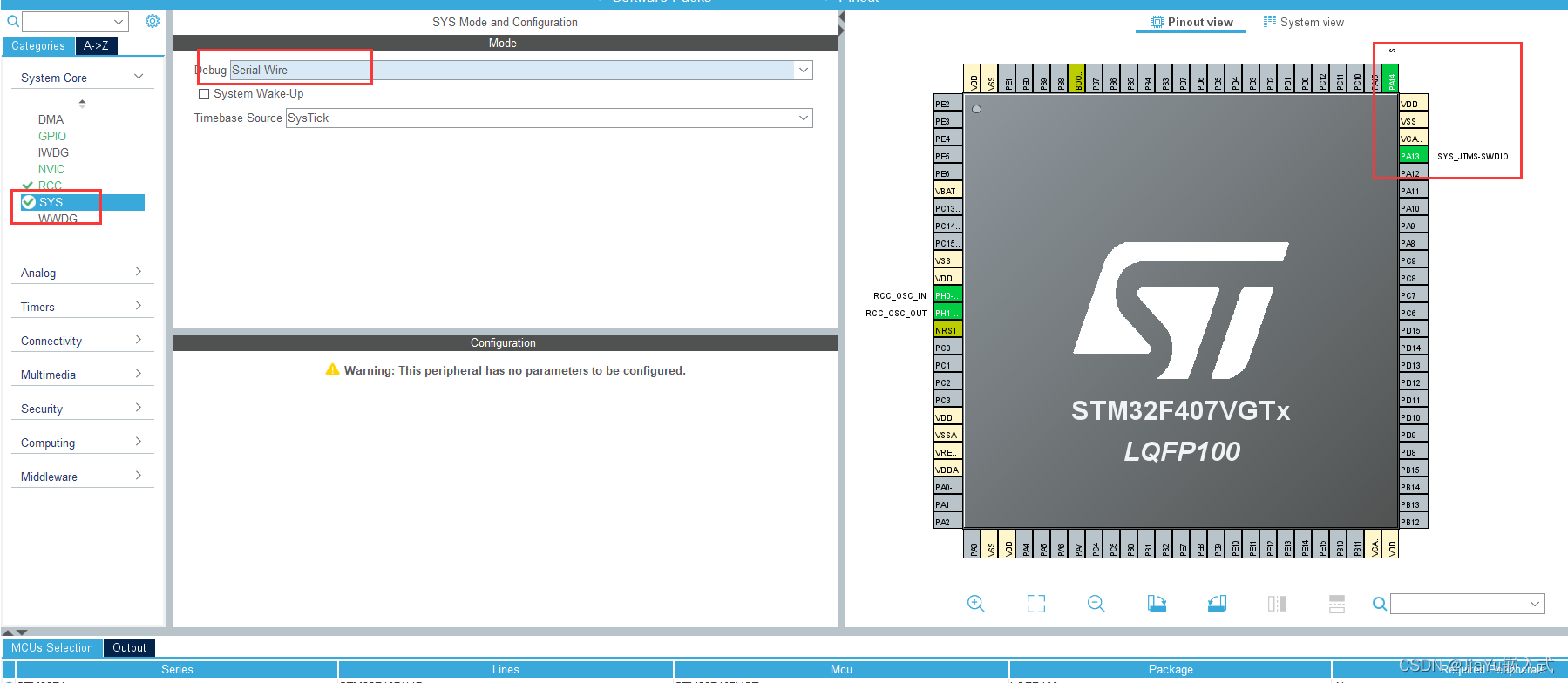This screenshot has height=683, width=1568.
Task: Click the sort arrows above DMA
Action: coord(83,103)
